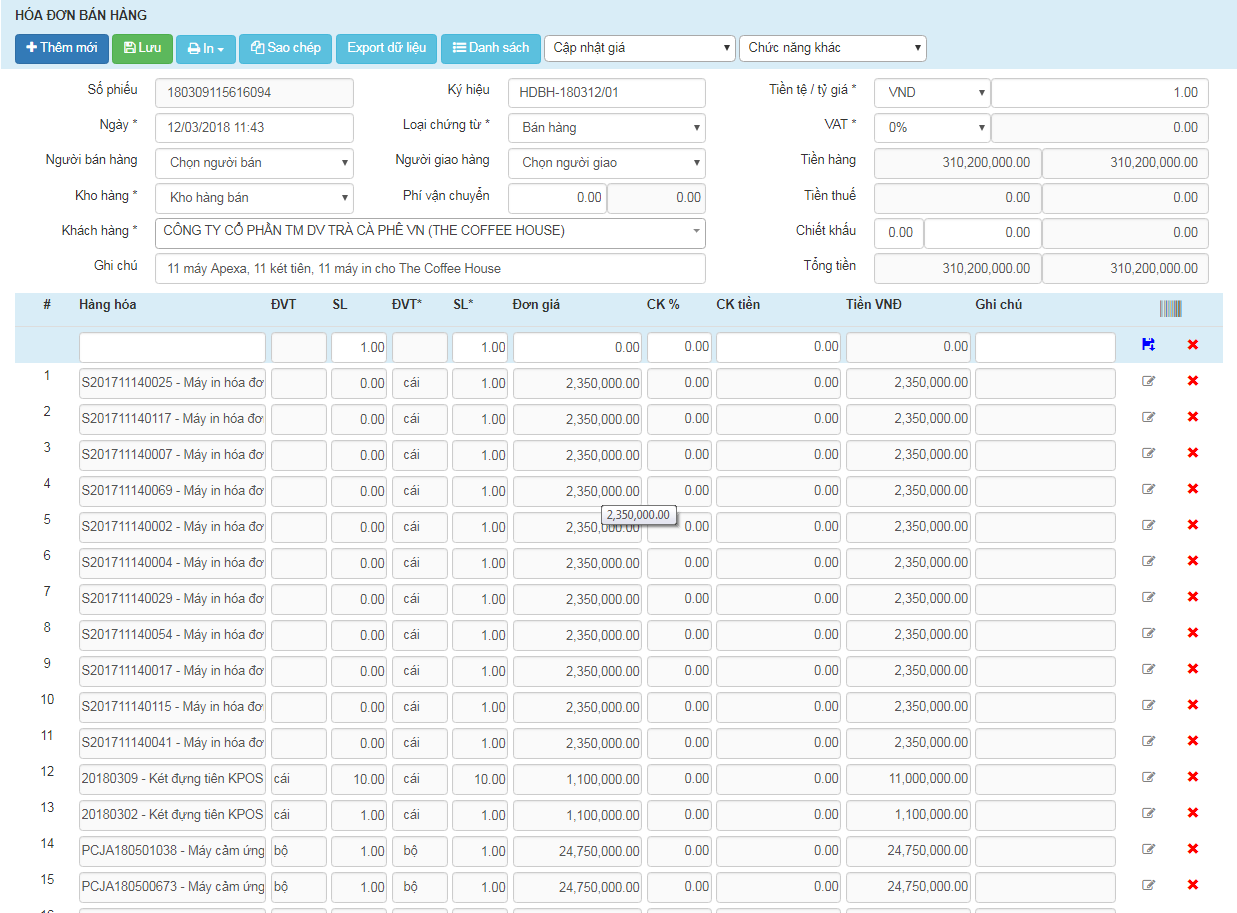Screen dimensions: 1237x913
Task: Edit the PCJA180501038 Máy cảm ứng row
Action: click(1148, 849)
